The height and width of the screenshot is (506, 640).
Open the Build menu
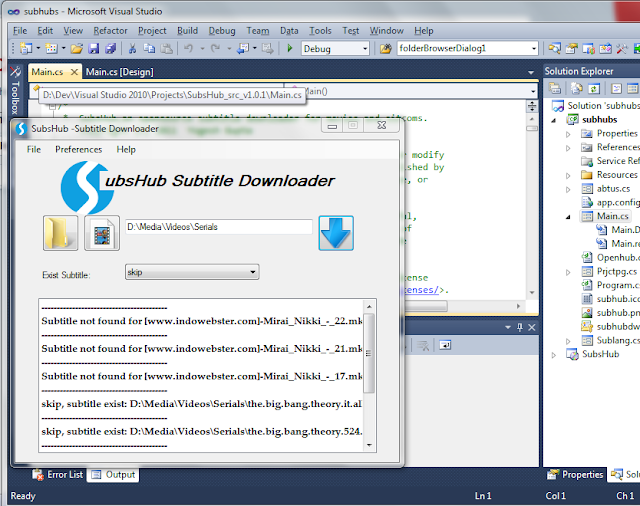coord(187,31)
